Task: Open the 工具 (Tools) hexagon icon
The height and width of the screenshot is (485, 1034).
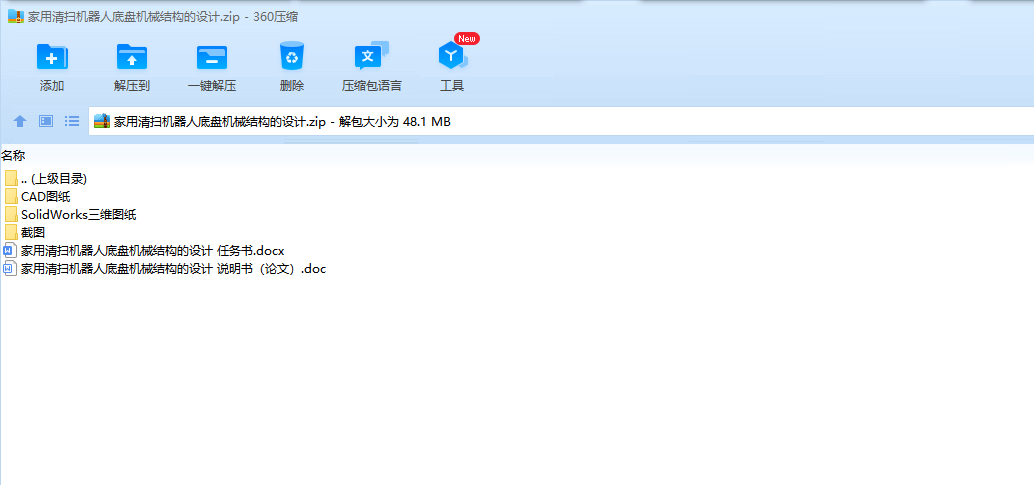Action: tap(452, 57)
